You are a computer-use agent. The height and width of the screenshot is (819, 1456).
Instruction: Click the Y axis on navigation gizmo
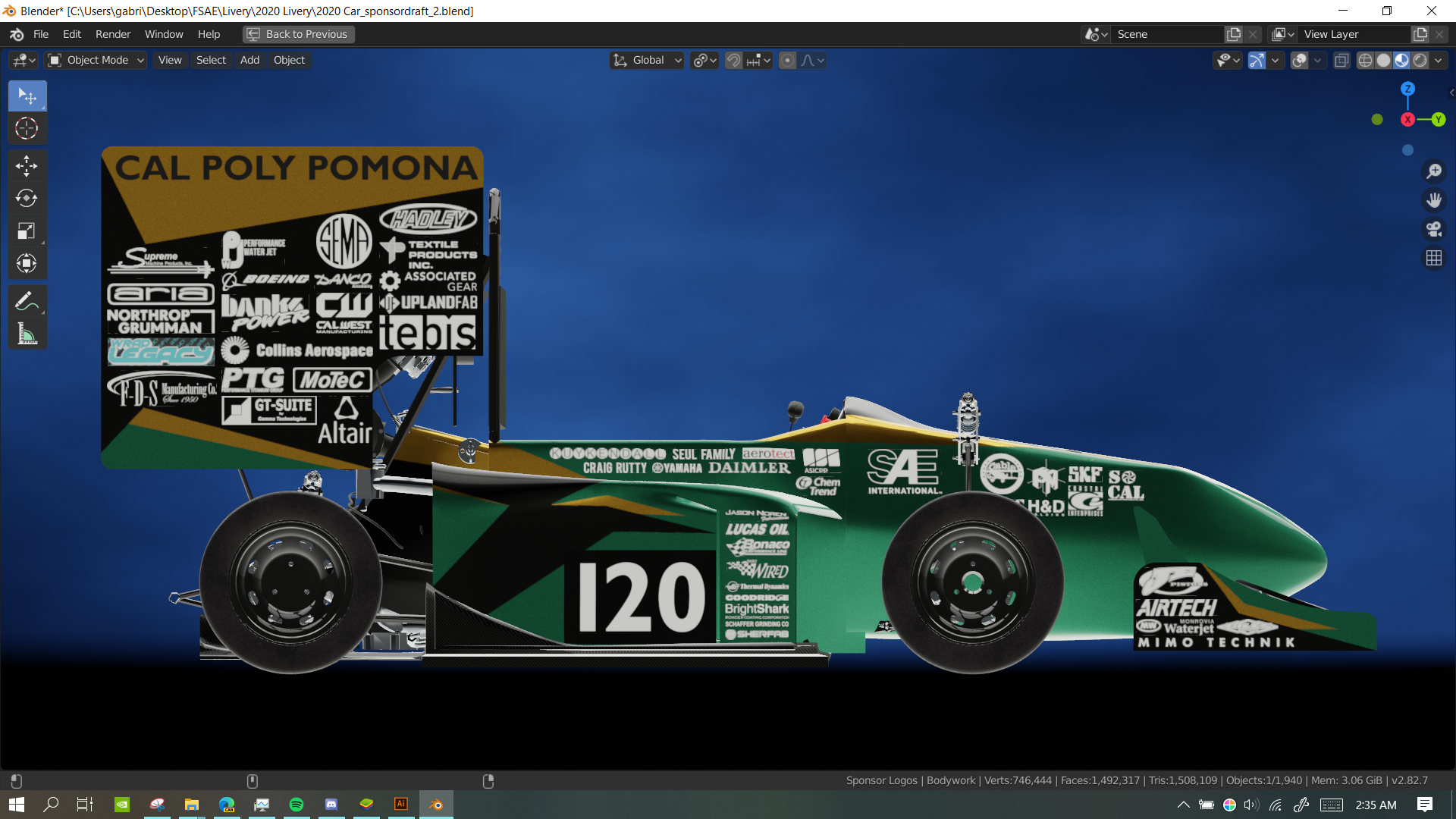tap(1438, 120)
